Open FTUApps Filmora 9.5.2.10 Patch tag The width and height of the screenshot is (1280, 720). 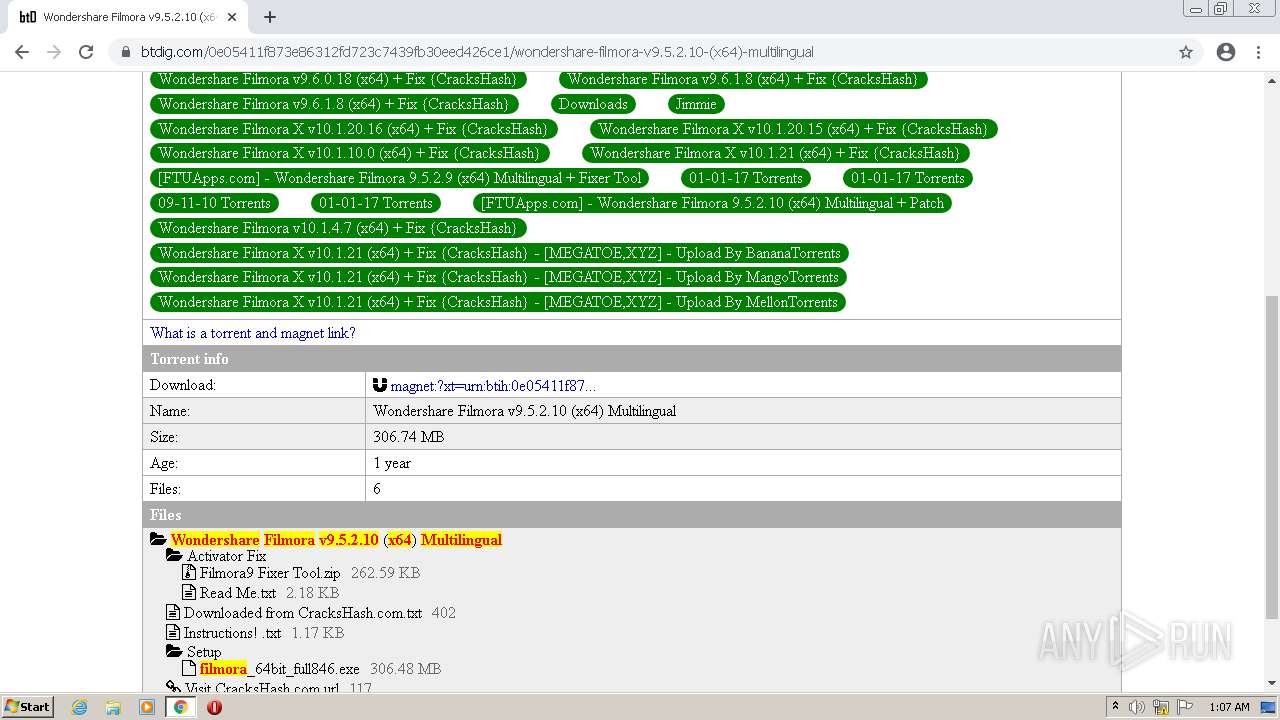click(712, 203)
